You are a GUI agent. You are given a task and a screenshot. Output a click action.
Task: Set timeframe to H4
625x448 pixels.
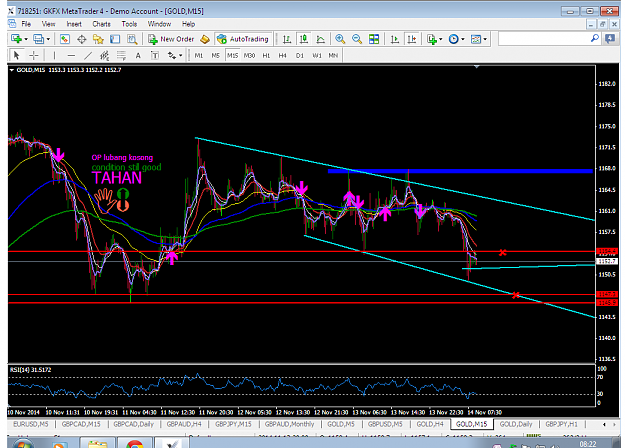[283, 55]
